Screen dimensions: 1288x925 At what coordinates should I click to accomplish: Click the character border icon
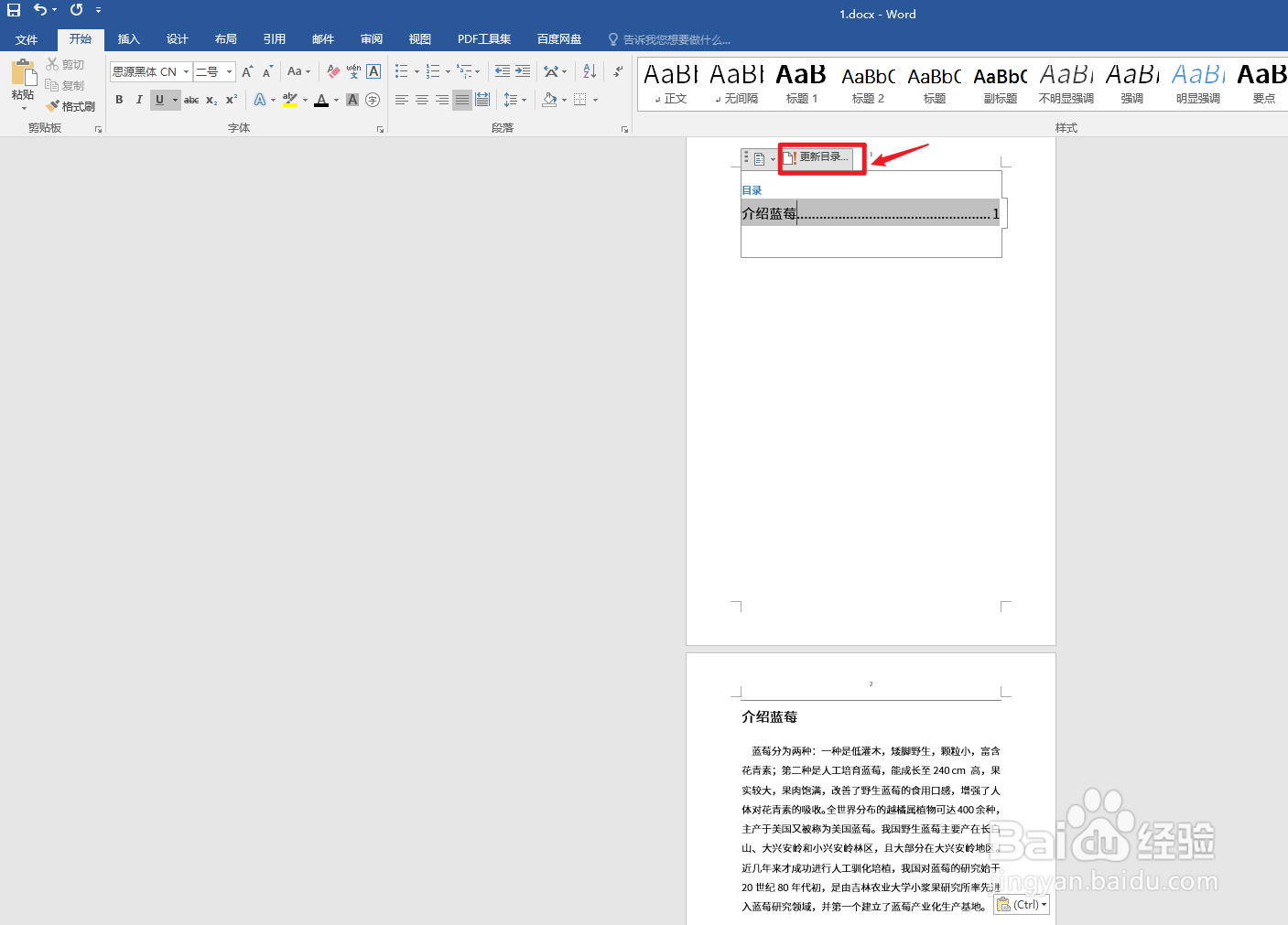coord(373,71)
